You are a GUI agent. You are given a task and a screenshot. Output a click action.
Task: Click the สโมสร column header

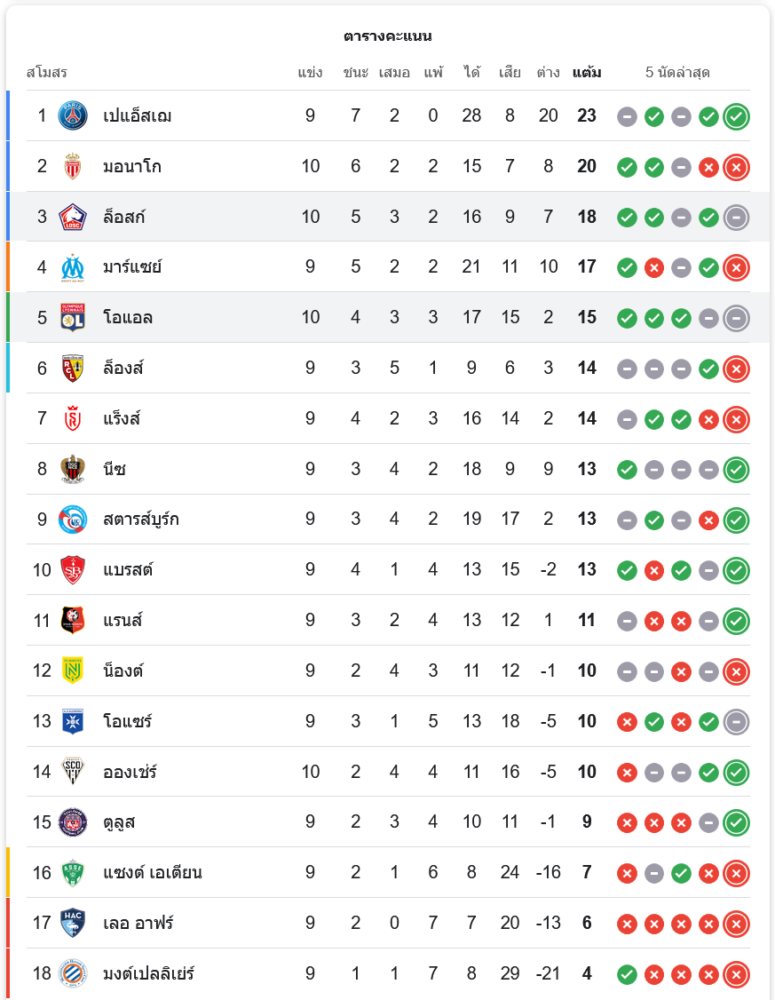(47, 72)
